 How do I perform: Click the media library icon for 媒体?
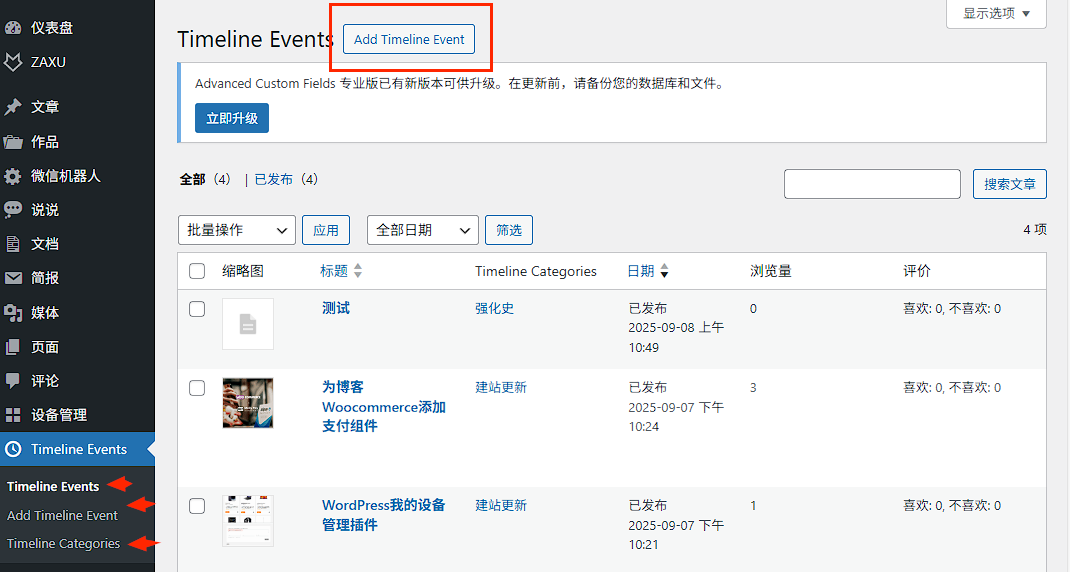[13, 313]
